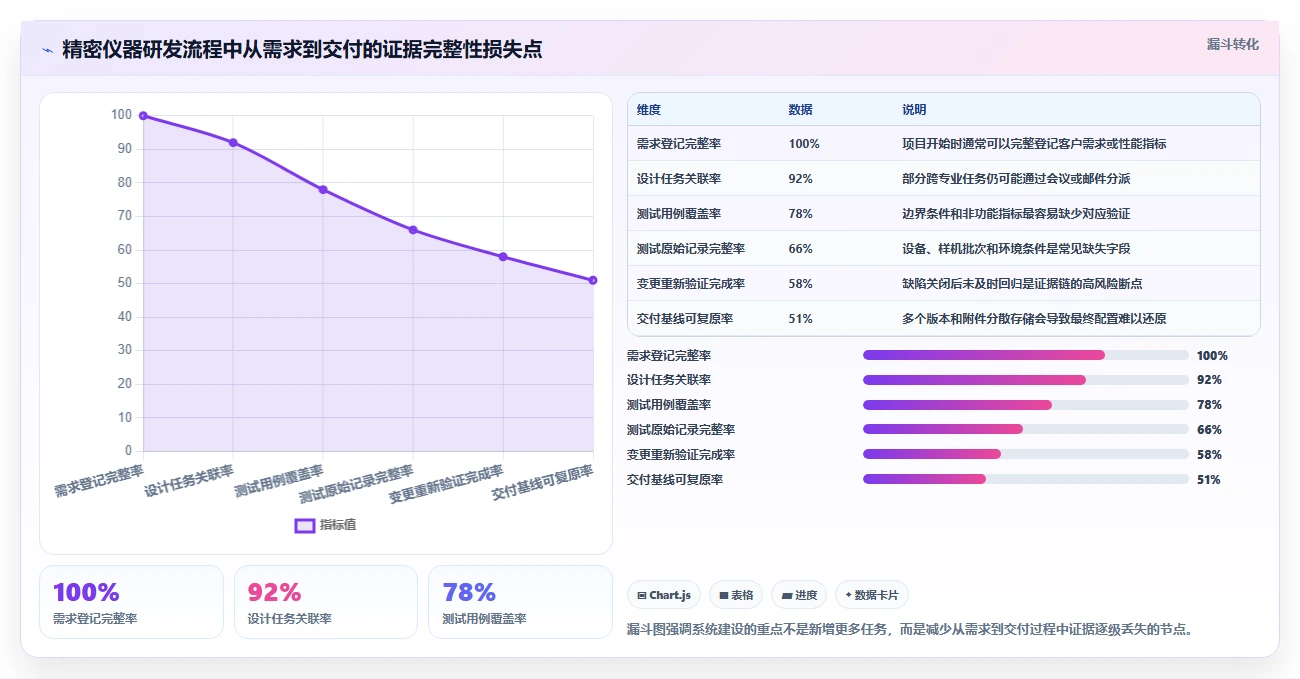The width and height of the screenshot is (1300, 679).
Task: Click the y-axis value 100 on the chart
Action: click(122, 115)
